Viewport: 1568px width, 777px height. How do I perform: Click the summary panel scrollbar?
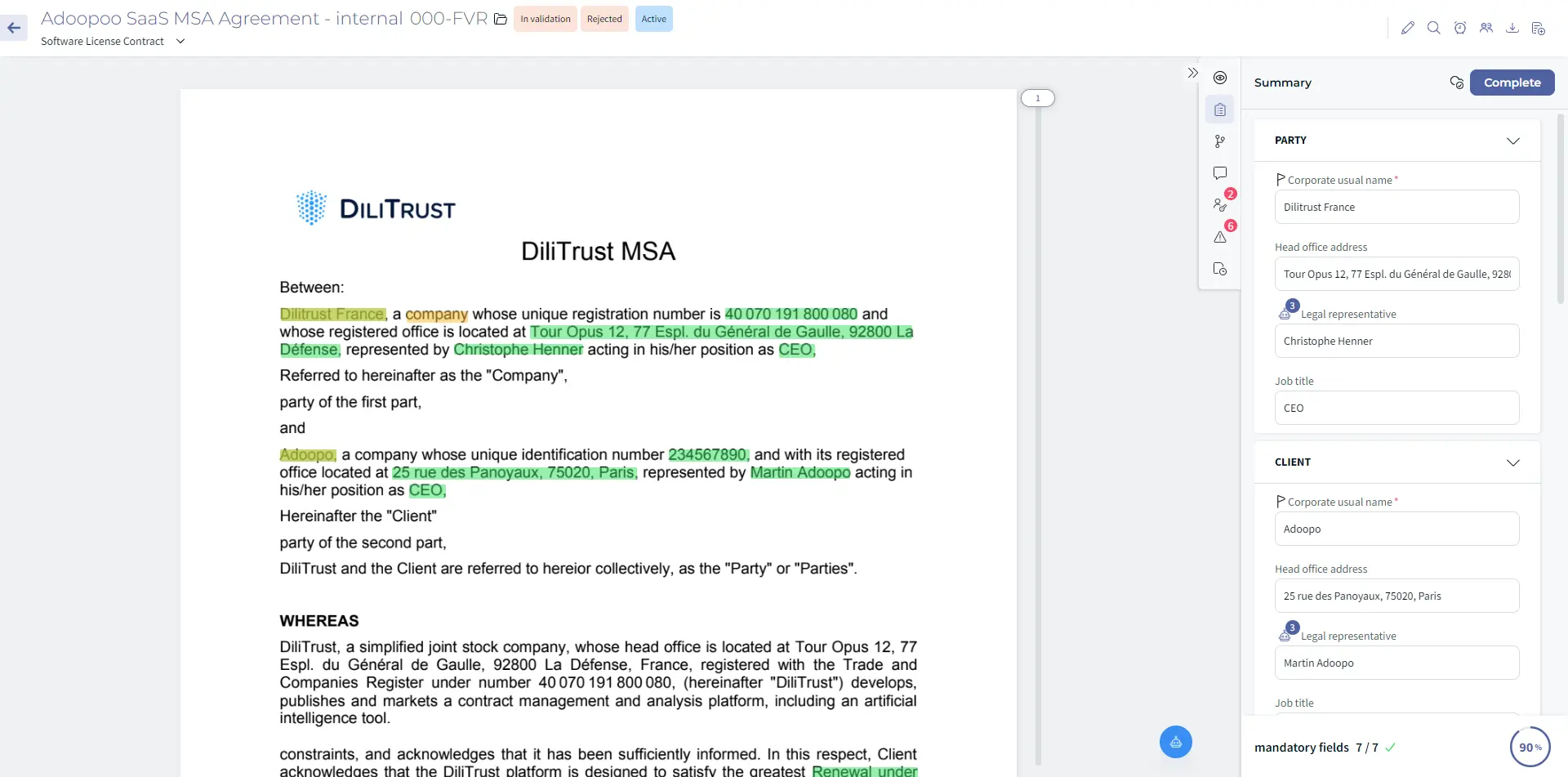1561,209
